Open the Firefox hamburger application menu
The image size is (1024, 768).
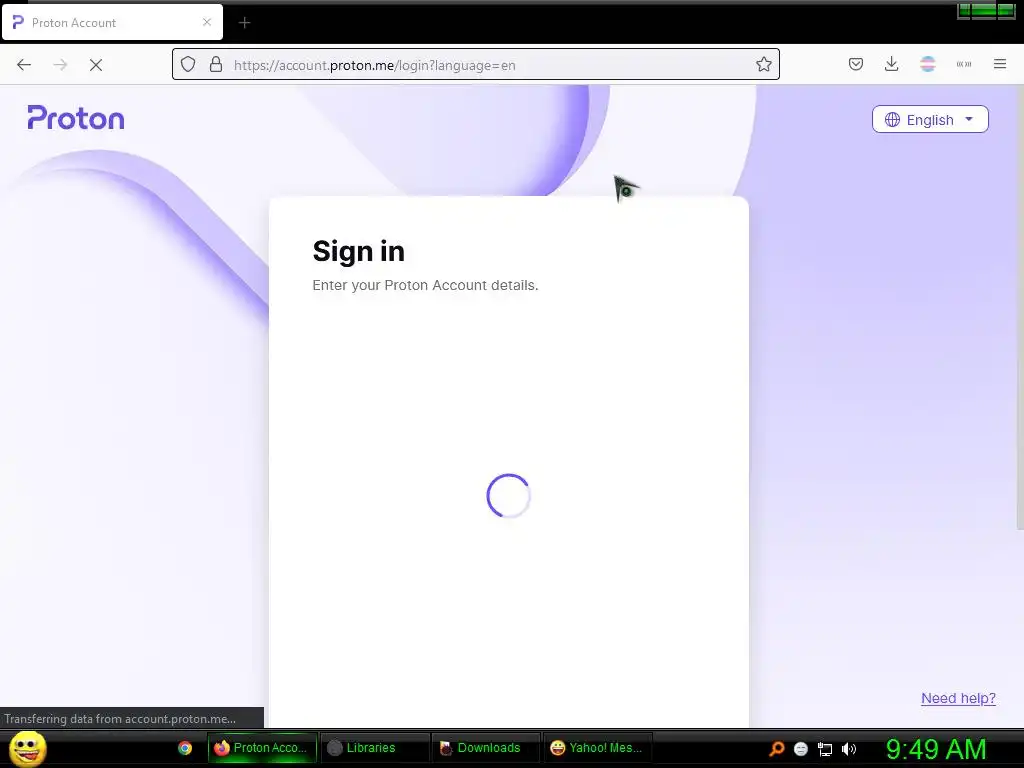pos(1000,64)
